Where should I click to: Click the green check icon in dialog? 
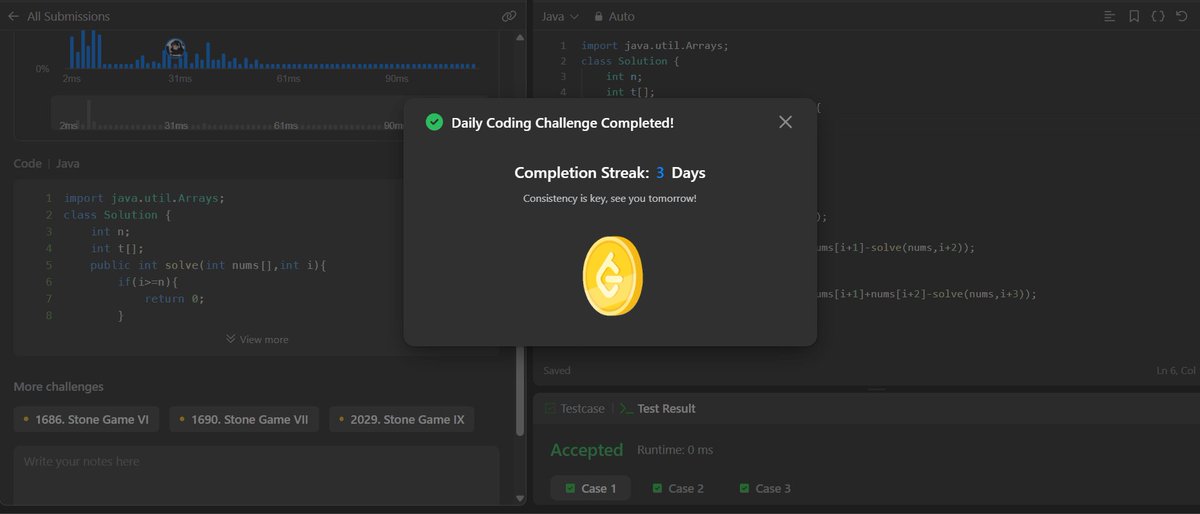coord(434,122)
